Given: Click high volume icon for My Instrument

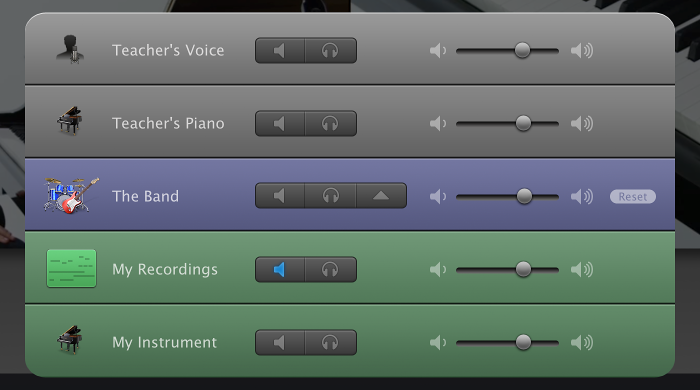Looking at the screenshot, I should coord(582,342).
